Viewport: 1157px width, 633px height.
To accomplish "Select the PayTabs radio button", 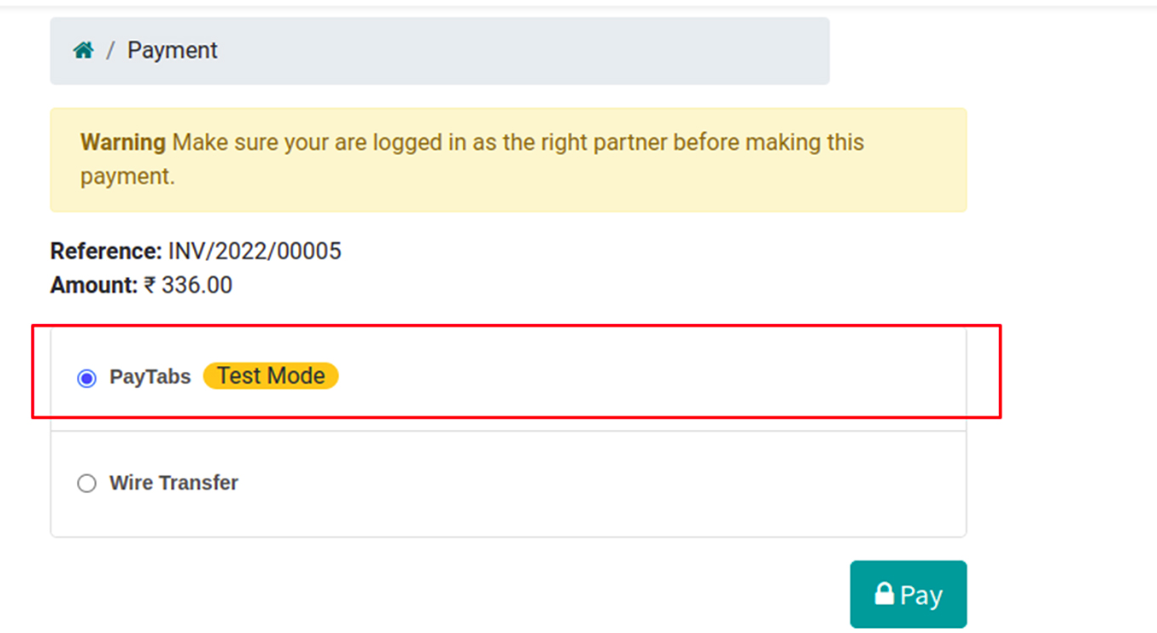I will [87, 378].
